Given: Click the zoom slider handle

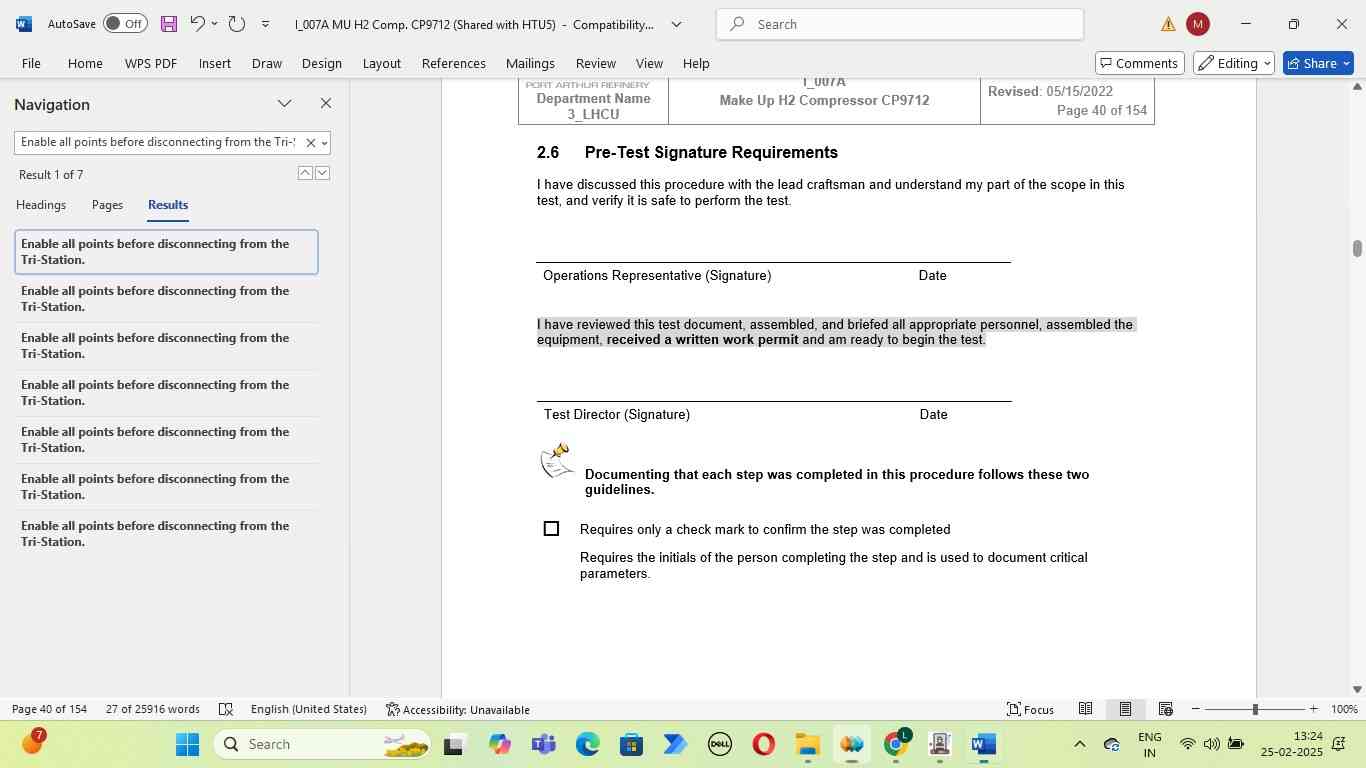Looking at the screenshot, I should (1254, 709).
